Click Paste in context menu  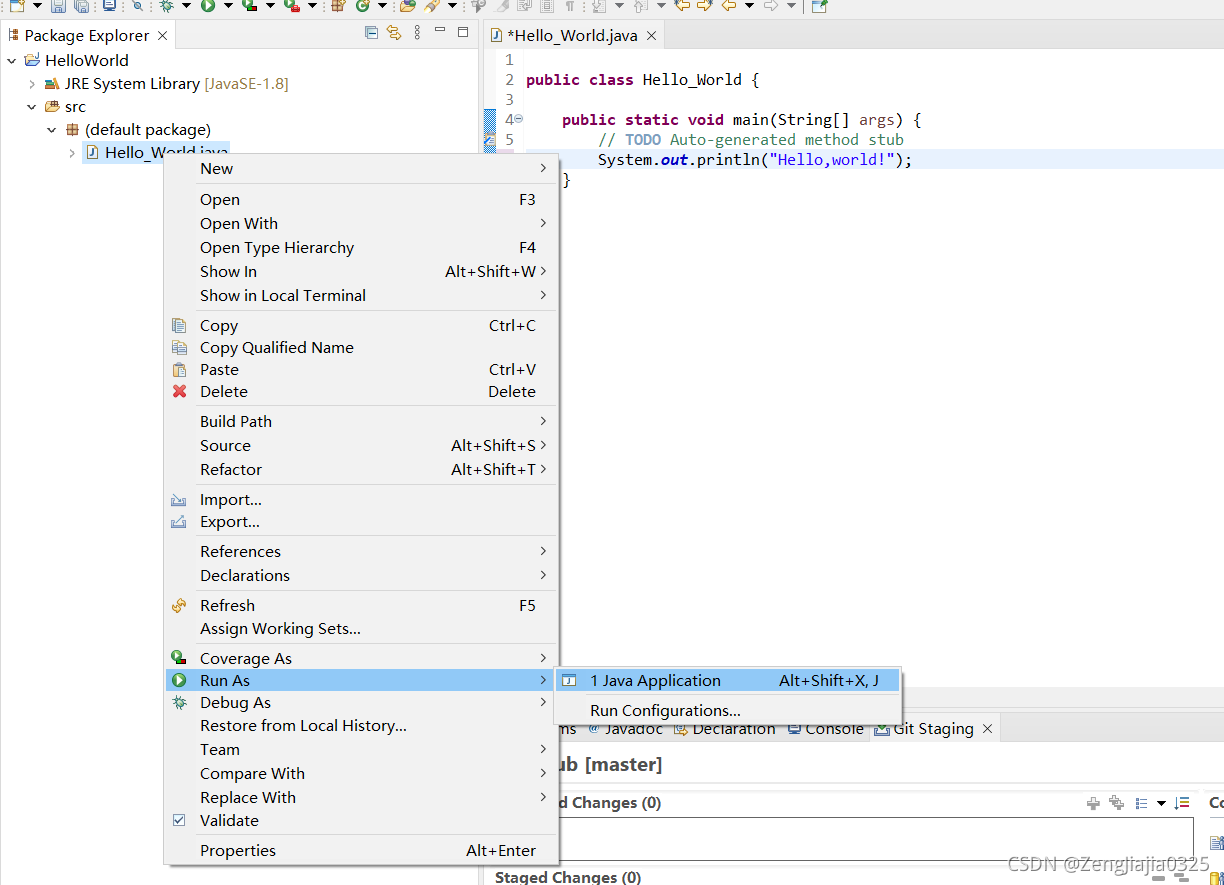click(361, 370)
